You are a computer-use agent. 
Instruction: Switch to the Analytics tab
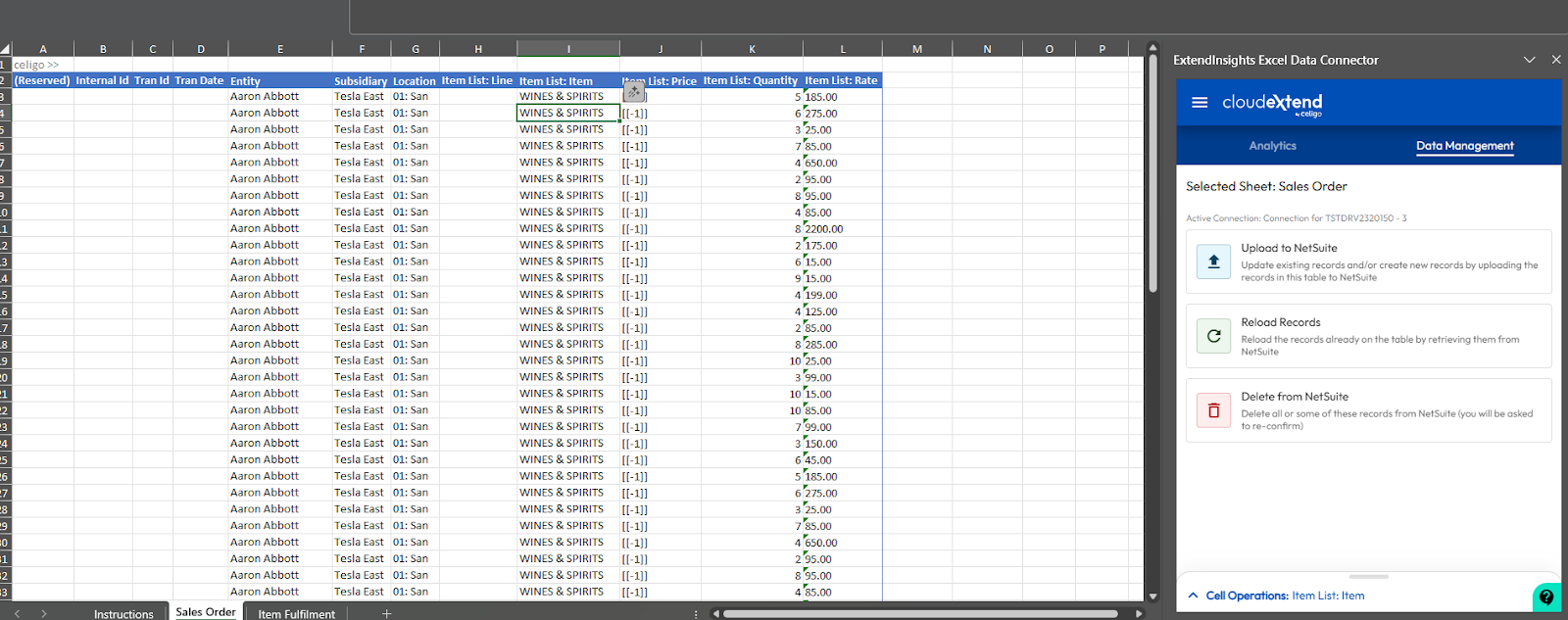[x=1272, y=146]
